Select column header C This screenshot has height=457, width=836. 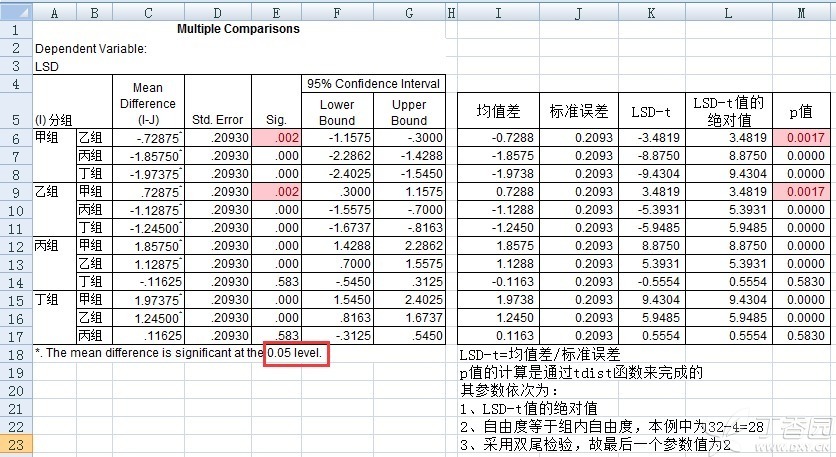pyautogui.click(x=148, y=12)
